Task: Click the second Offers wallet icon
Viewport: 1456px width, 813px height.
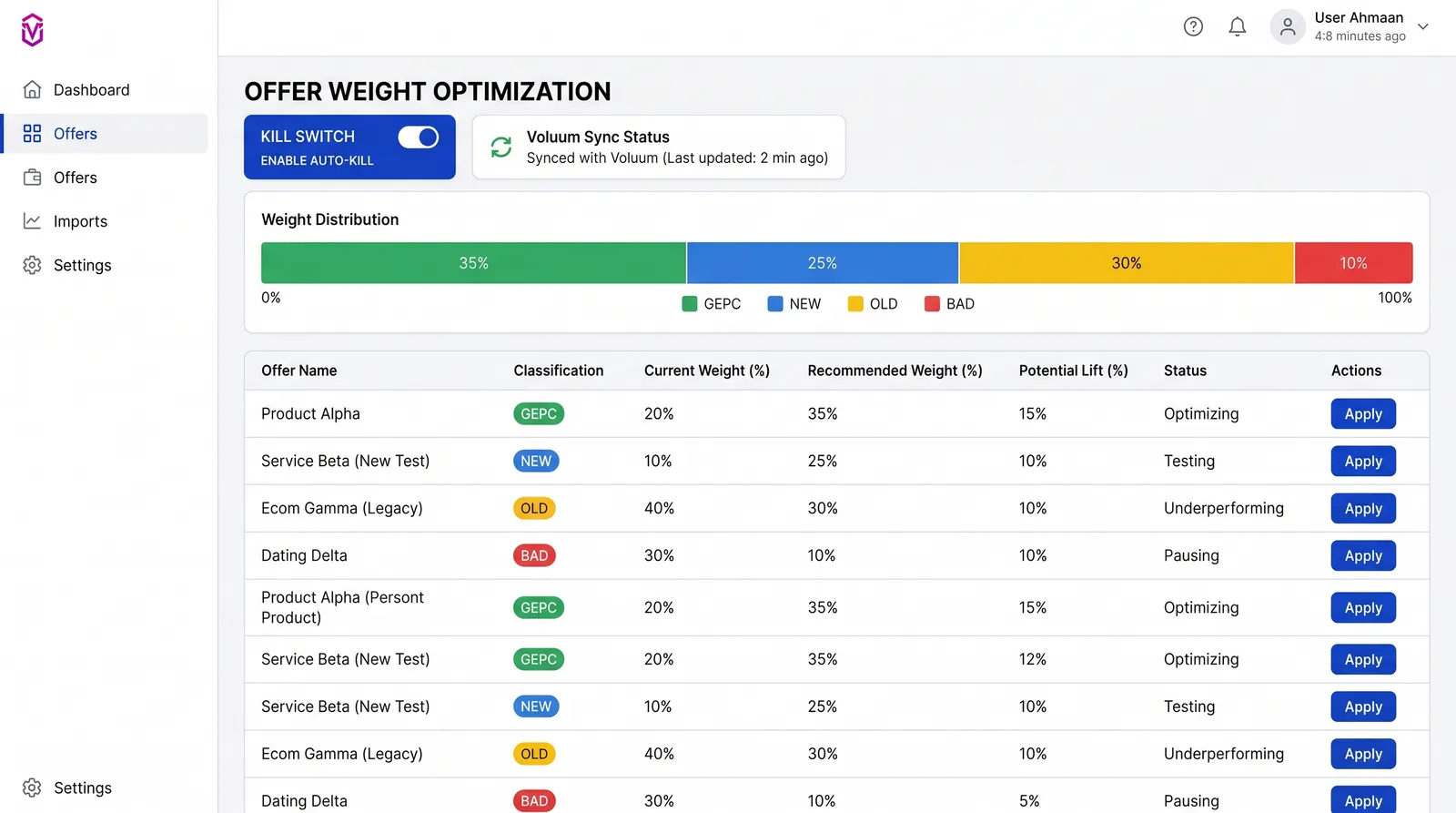Action: (33, 177)
